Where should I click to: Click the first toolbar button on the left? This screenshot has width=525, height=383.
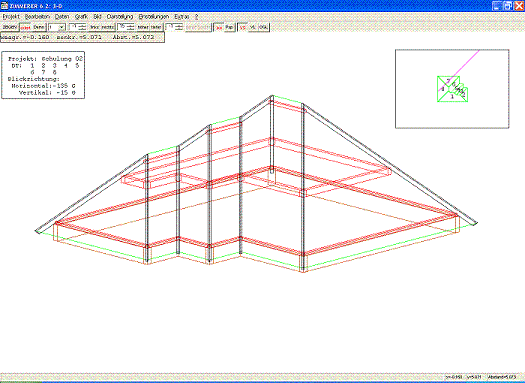pos(10,27)
